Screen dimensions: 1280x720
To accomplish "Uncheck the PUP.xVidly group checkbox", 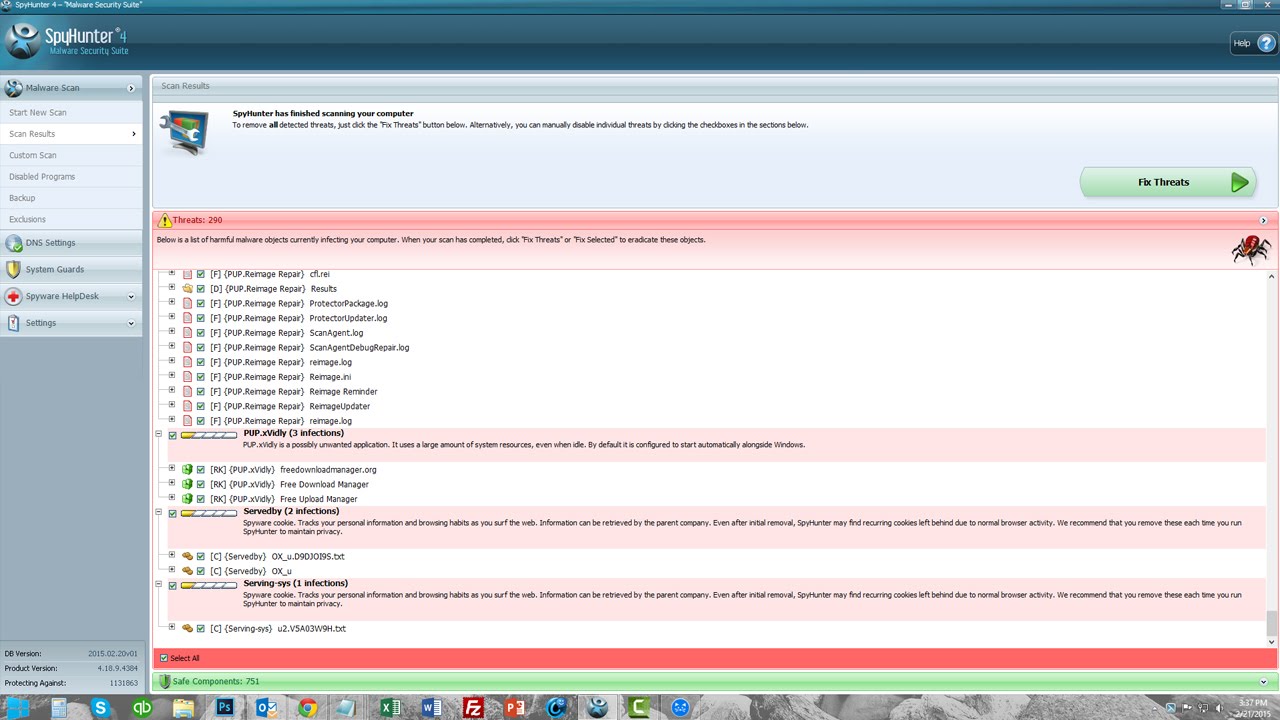I will [x=173, y=436].
